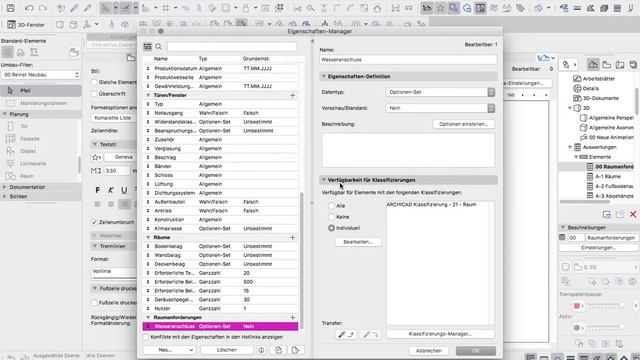This screenshot has width=640, height=360.
Task: Click the 3D-Fenster button
Action: point(27,24)
